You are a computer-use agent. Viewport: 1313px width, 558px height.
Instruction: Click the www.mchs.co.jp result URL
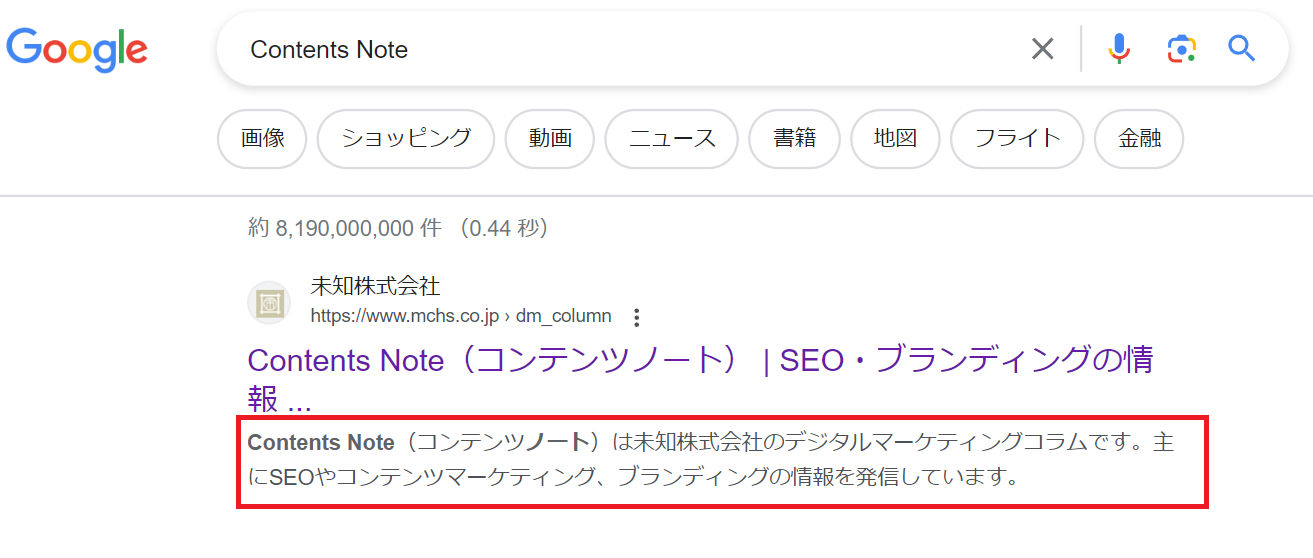pos(460,316)
